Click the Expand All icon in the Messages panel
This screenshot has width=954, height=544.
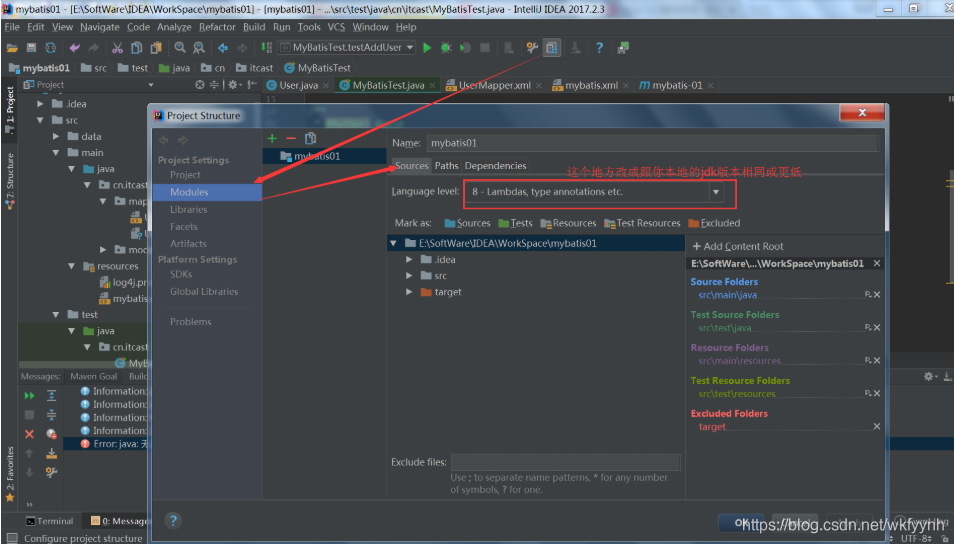point(52,396)
